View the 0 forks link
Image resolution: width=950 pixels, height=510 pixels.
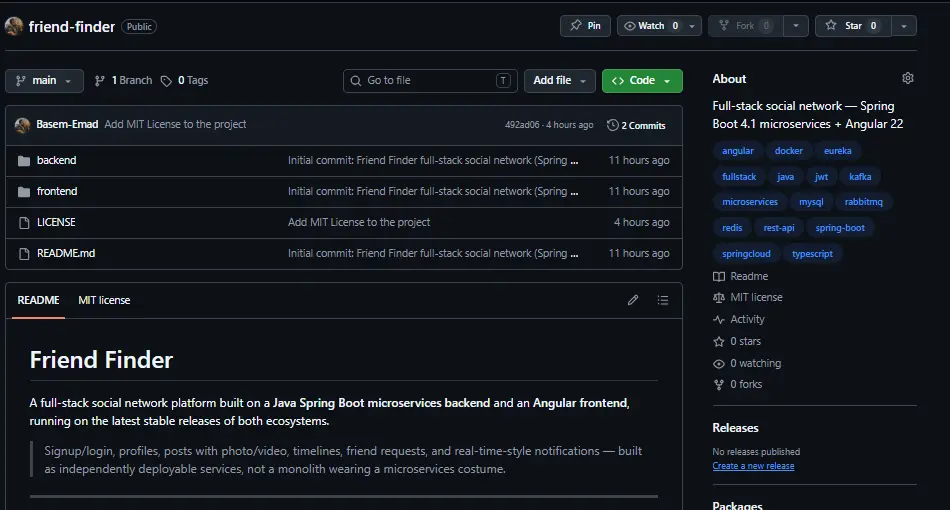click(x=737, y=385)
